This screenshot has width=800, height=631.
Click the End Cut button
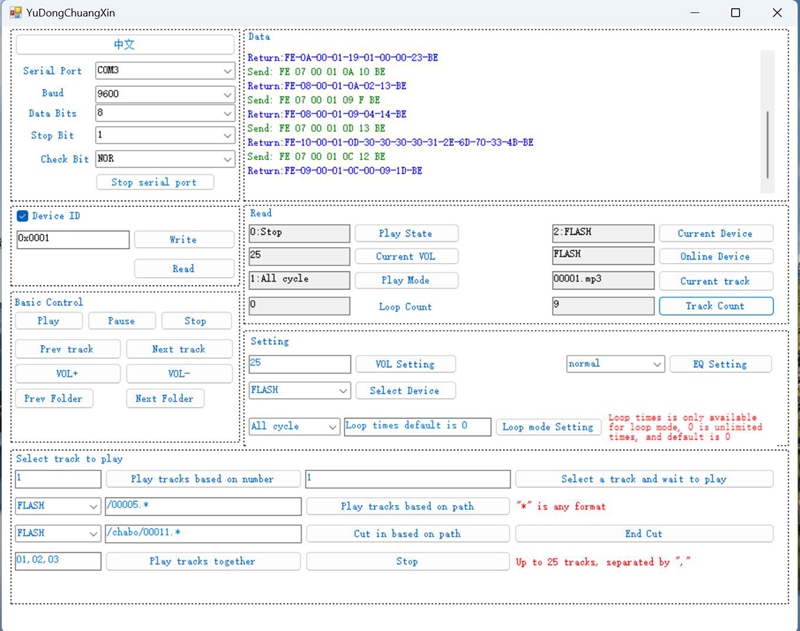coord(644,534)
